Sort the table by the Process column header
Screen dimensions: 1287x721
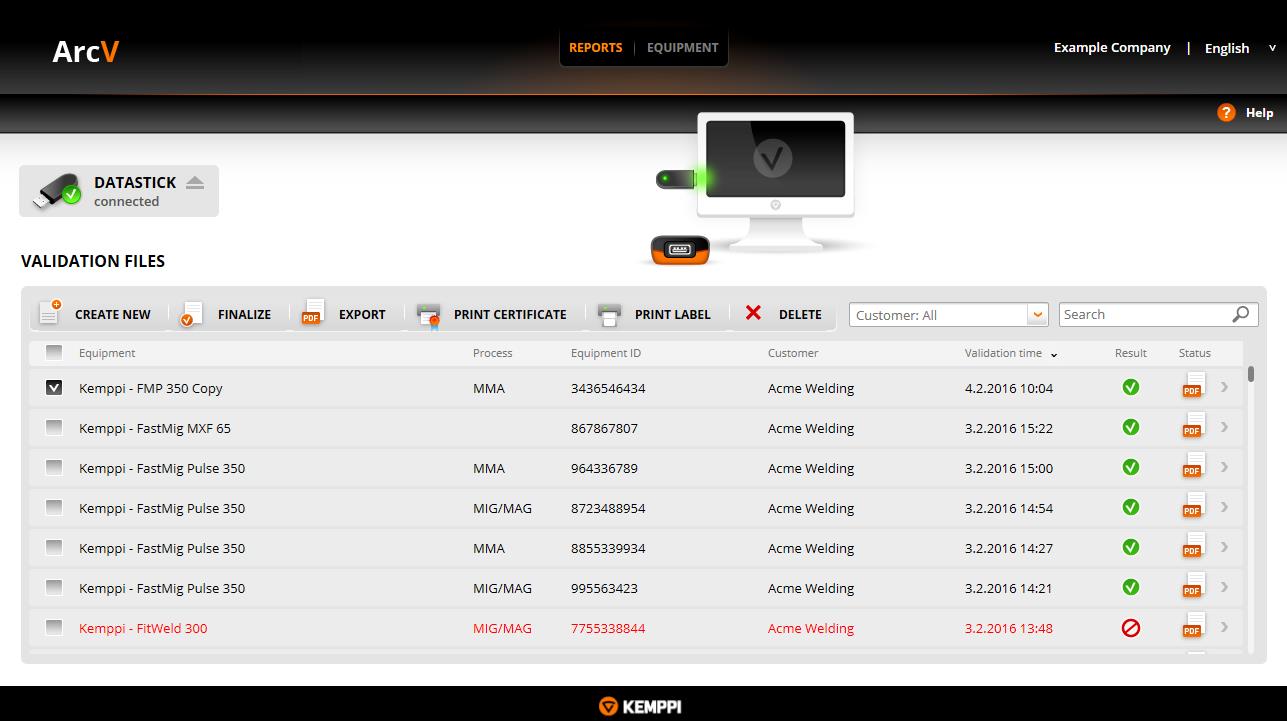coord(493,353)
